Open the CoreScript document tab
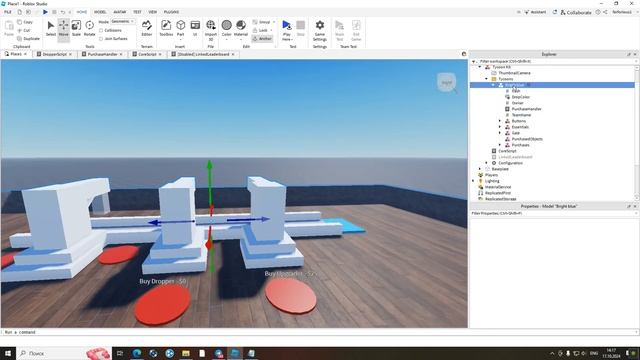640x360 pixels. [147, 54]
